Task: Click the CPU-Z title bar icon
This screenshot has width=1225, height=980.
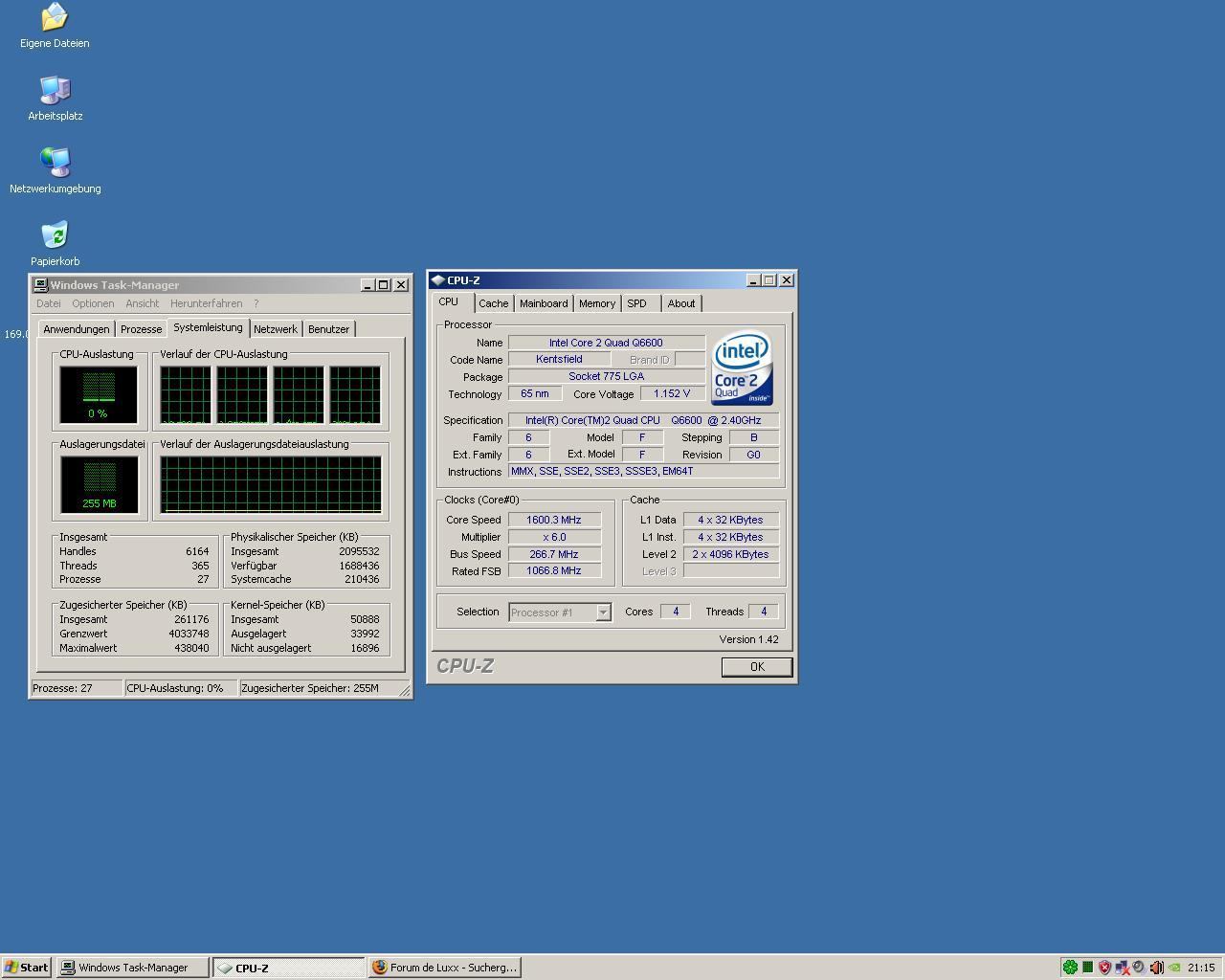Action: coord(437,280)
